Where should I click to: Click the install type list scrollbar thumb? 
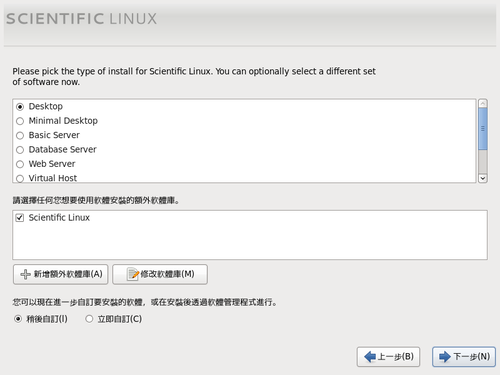tap(483, 129)
